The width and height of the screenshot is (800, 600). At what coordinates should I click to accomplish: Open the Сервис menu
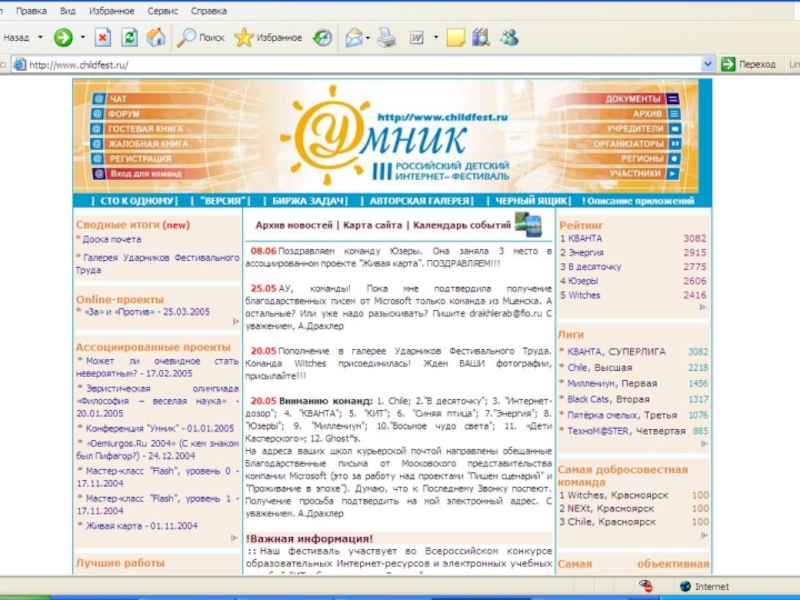point(163,11)
